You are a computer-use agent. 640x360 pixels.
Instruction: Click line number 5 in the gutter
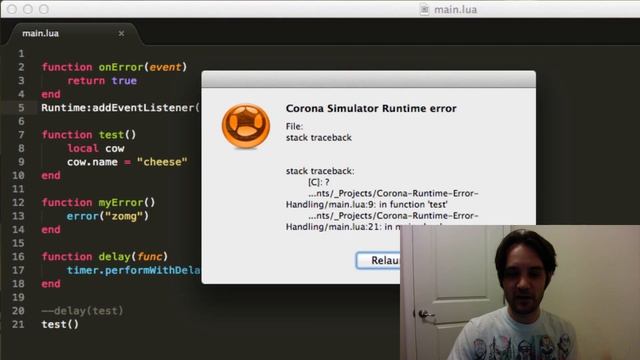[x=21, y=108]
